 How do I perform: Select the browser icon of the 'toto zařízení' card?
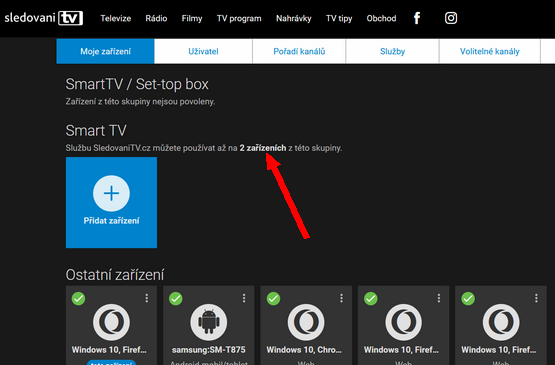point(111,322)
